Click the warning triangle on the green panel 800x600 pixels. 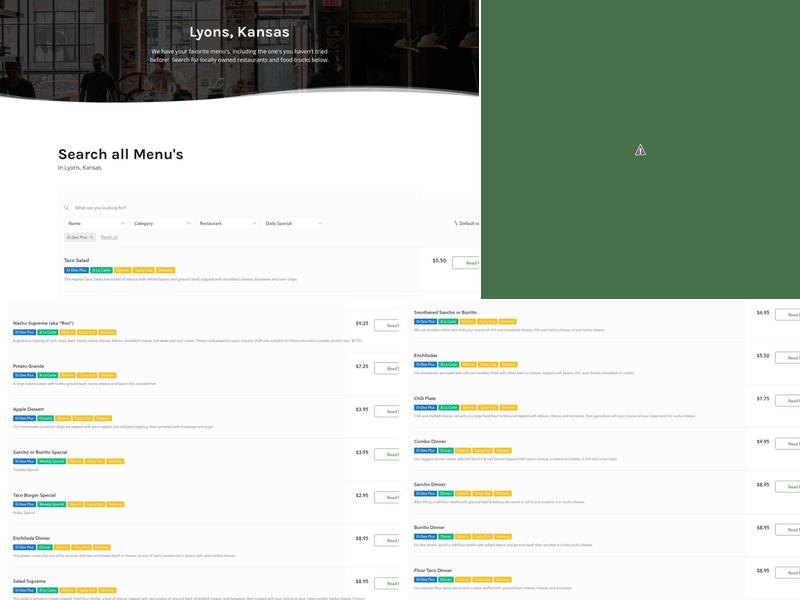click(638, 148)
